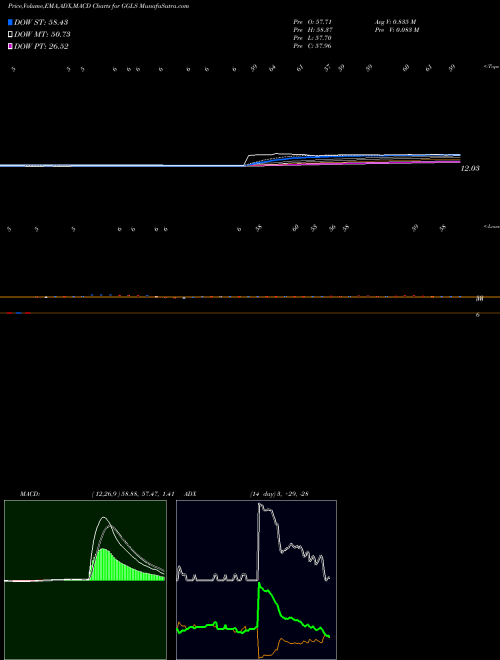Viewport: 500px width, 660px height.
Task: Select the 'DOW MT: 50.73' legend label
Action: 42,35
